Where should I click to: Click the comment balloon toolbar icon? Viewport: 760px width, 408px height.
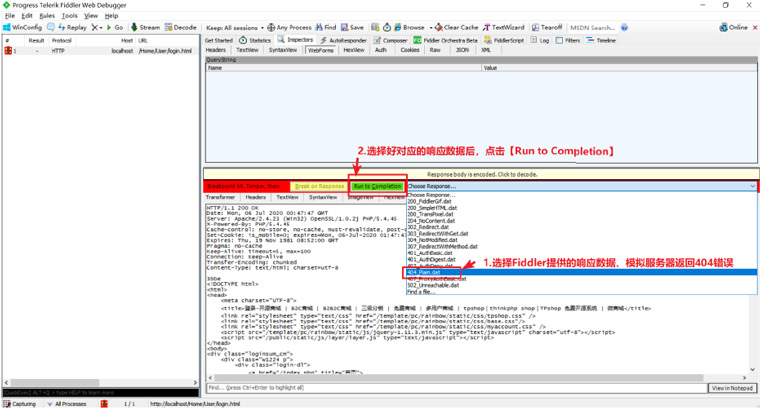(50, 28)
